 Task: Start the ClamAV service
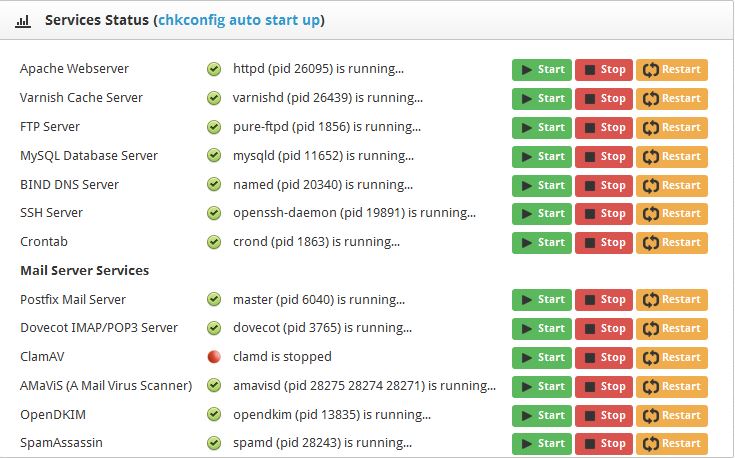tap(542, 357)
